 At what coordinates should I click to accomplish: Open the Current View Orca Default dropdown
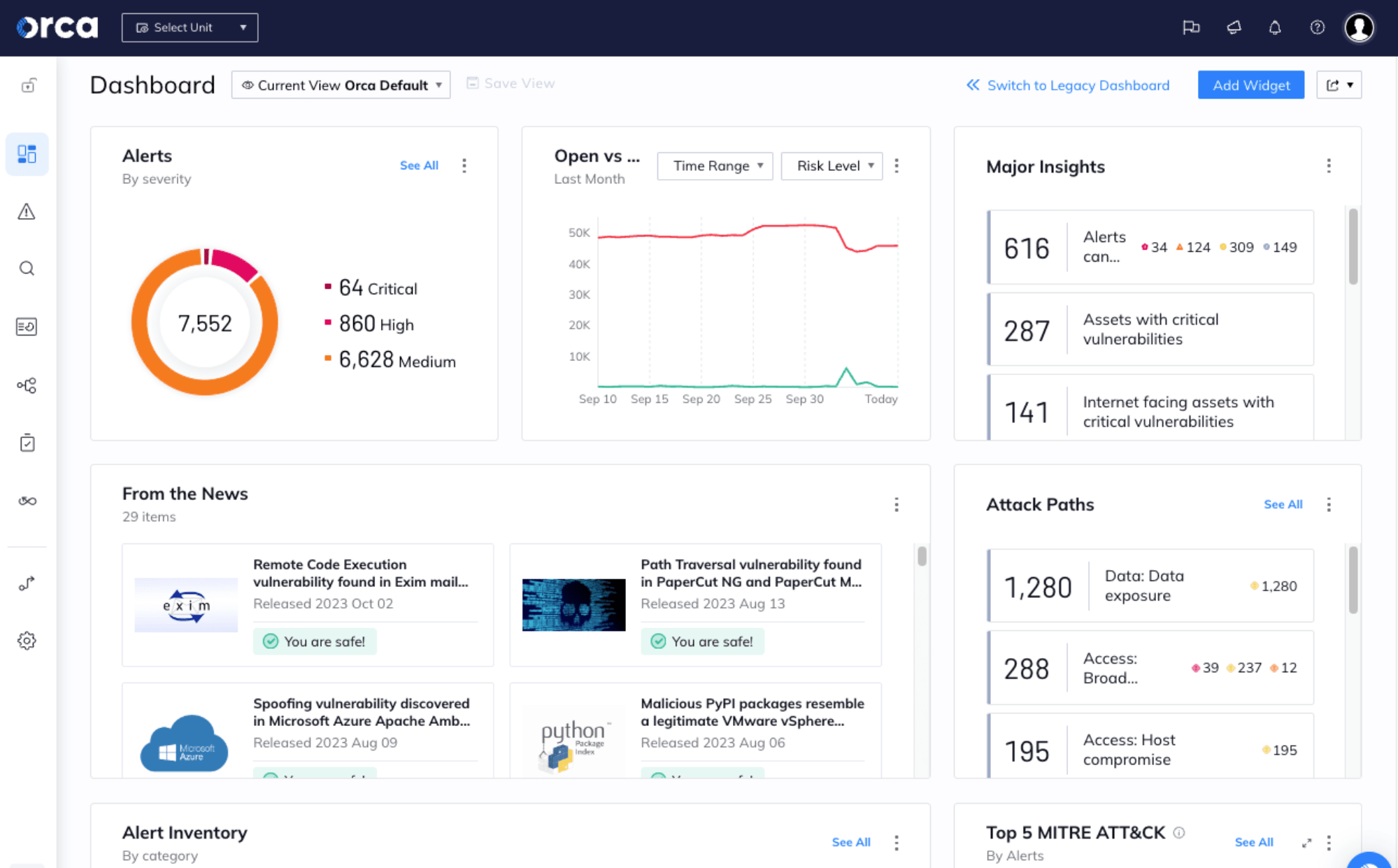pyautogui.click(x=341, y=85)
